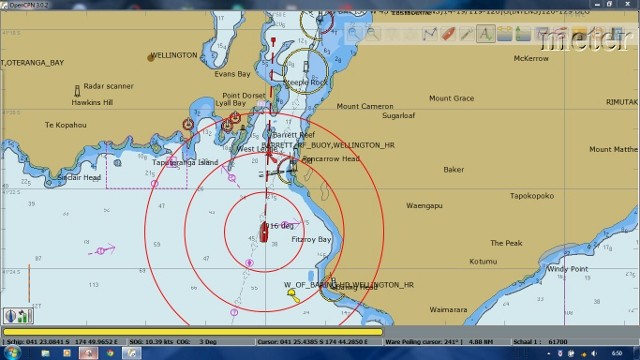640x360 pixels.
Task: Open the pencil tool in the toolbar
Action: [x=467, y=33]
